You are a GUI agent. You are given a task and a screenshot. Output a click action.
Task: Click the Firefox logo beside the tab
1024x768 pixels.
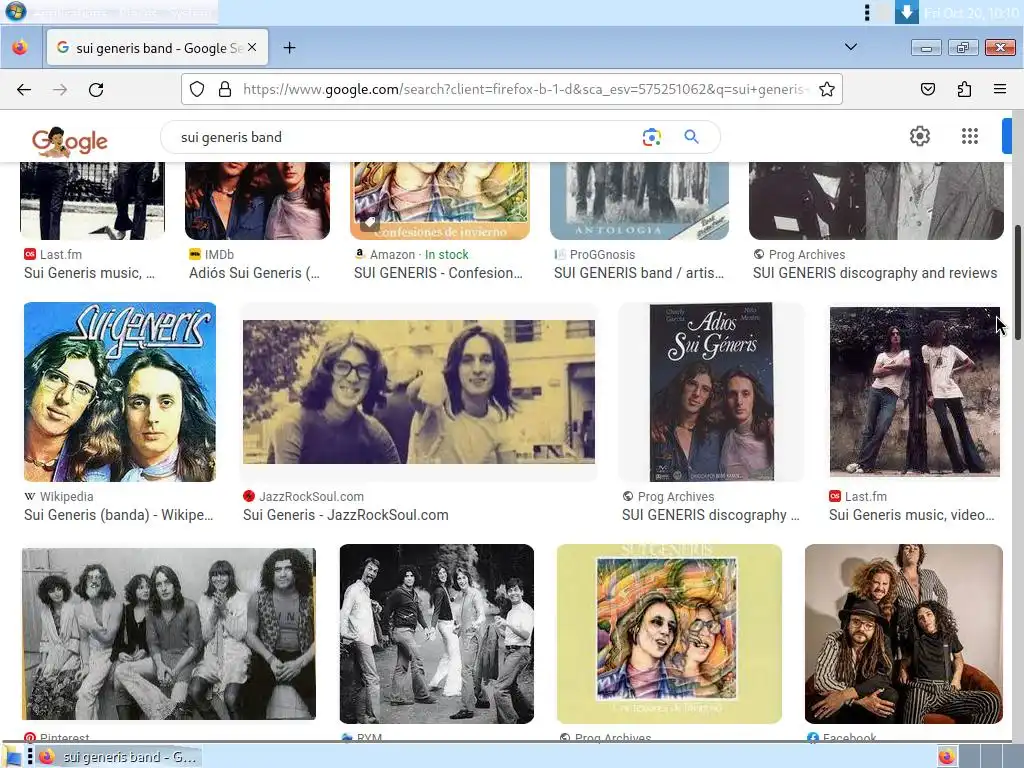coord(20,48)
